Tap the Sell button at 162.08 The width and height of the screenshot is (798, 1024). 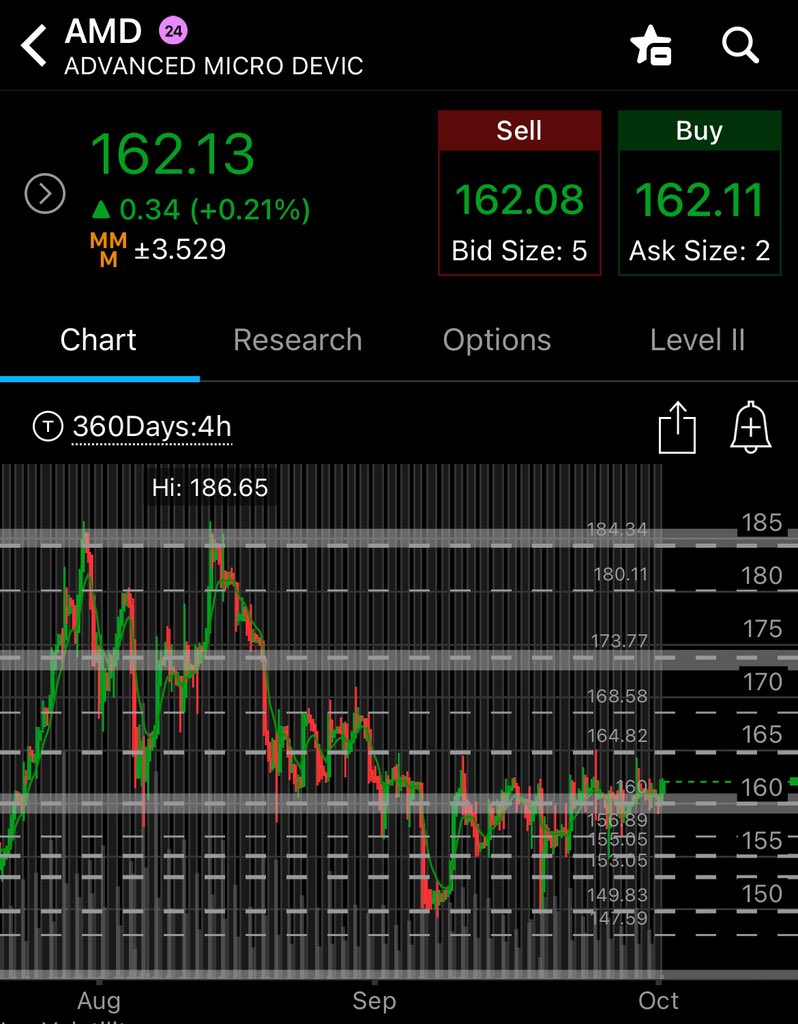coord(519,193)
